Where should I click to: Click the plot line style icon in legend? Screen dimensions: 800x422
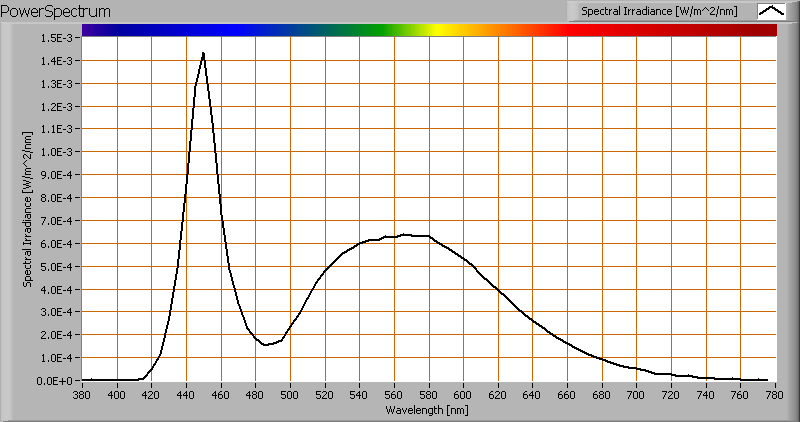pyautogui.click(x=771, y=11)
